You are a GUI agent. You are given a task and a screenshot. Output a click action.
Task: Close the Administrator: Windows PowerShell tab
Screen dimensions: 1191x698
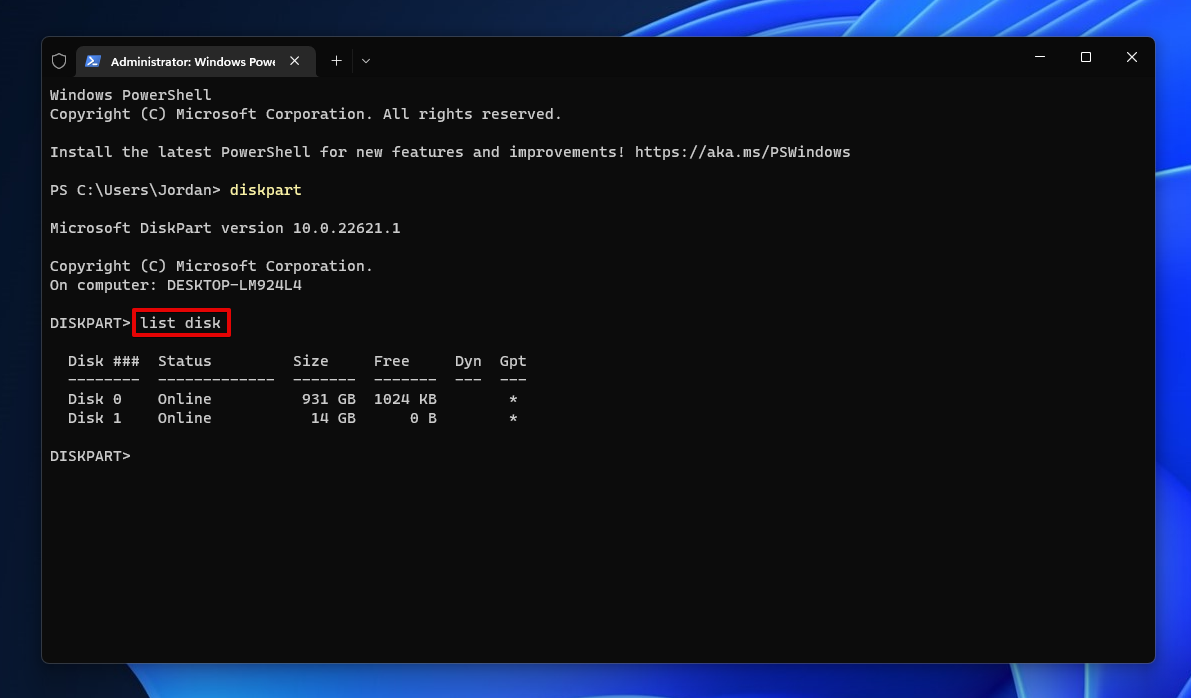point(295,61)
